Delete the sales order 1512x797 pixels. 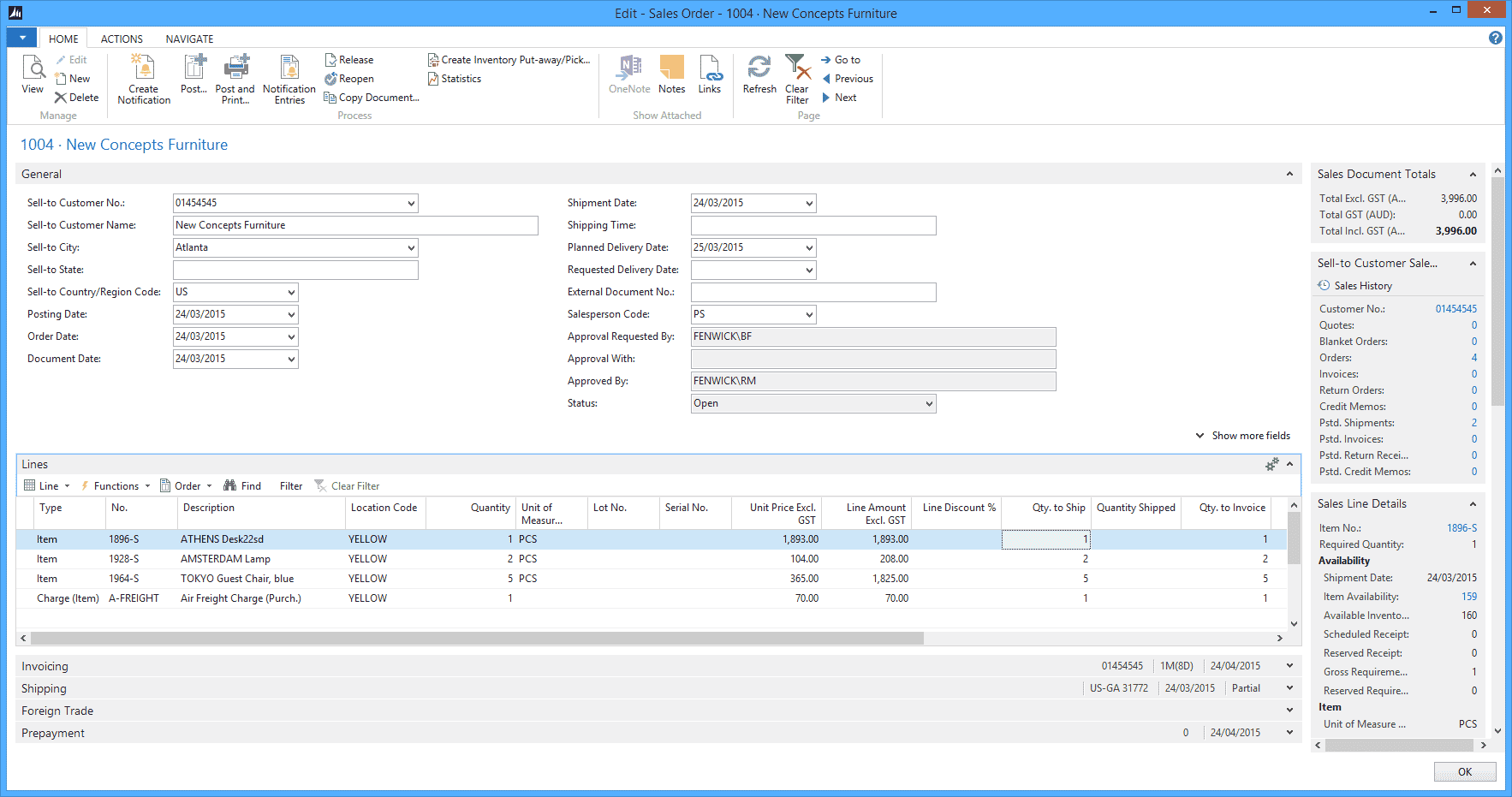77,98
